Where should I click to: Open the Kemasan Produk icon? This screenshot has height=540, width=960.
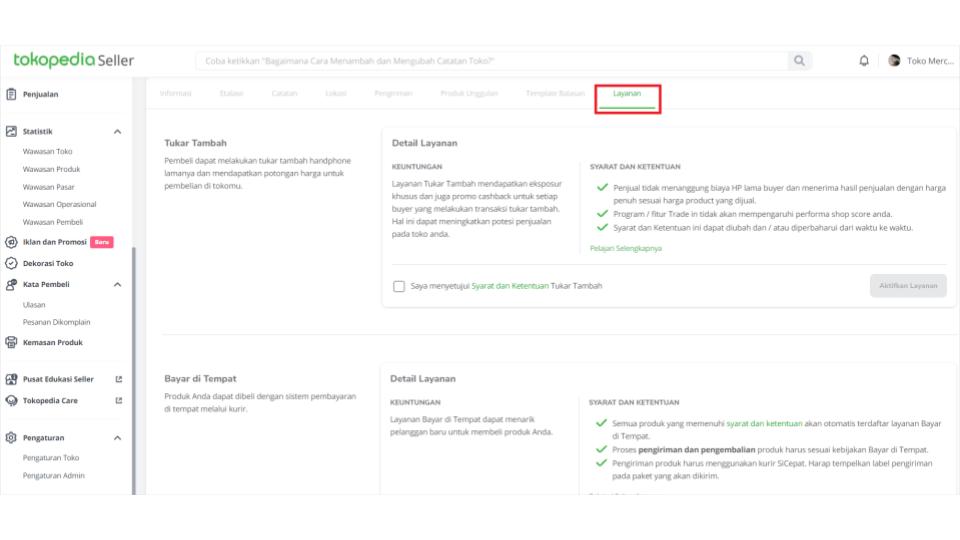point(12,342)
